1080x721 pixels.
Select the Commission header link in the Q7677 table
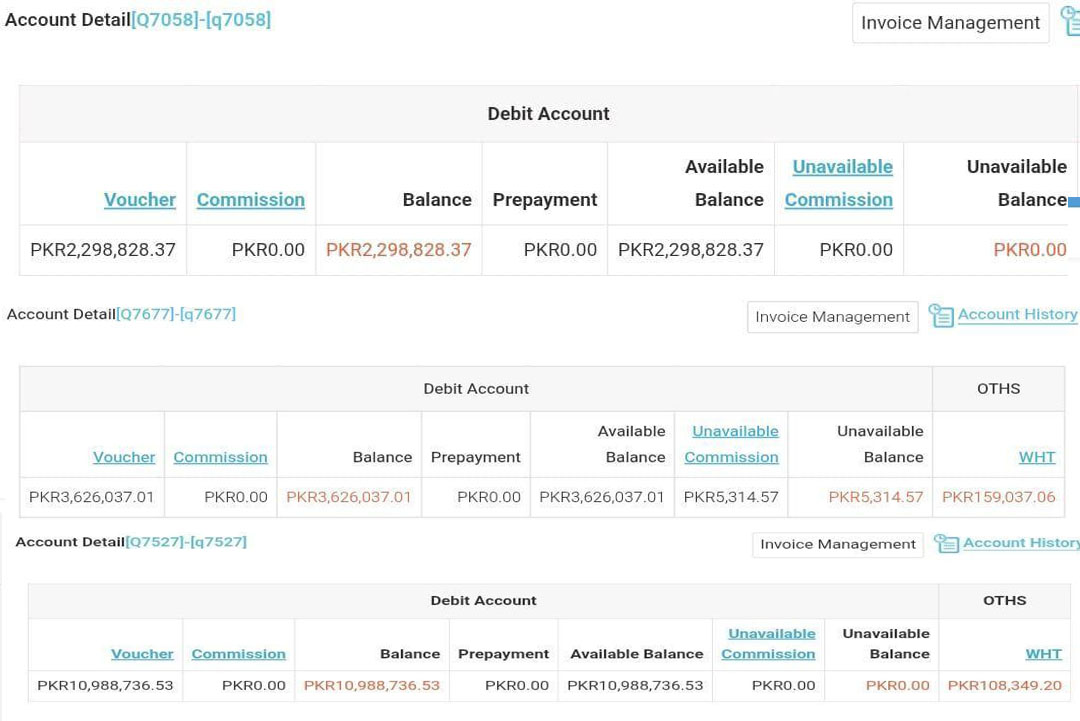(220, 457)
